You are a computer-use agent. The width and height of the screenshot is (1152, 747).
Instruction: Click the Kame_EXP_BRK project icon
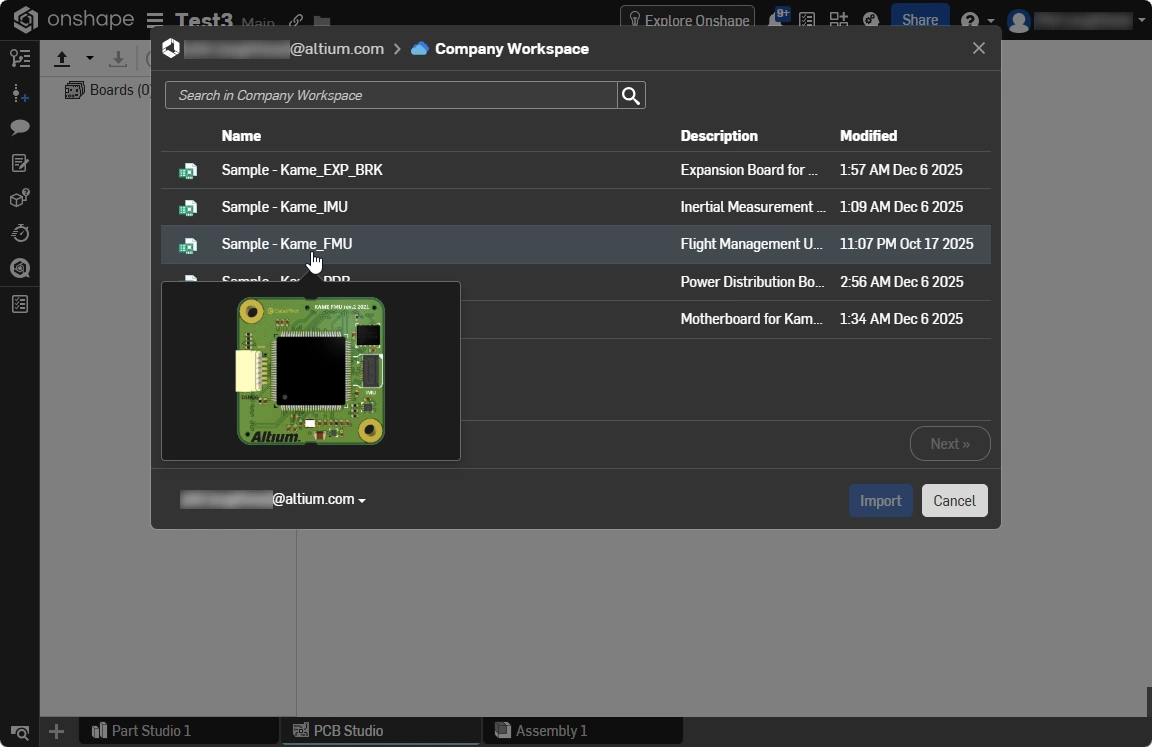188,170
